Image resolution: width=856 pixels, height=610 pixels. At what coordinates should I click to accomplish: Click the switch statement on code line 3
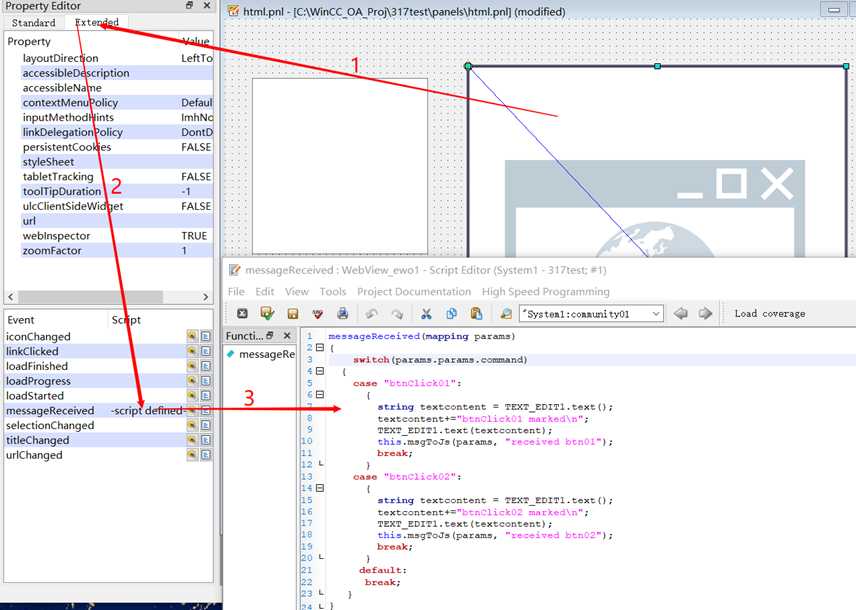click(440, 360)
